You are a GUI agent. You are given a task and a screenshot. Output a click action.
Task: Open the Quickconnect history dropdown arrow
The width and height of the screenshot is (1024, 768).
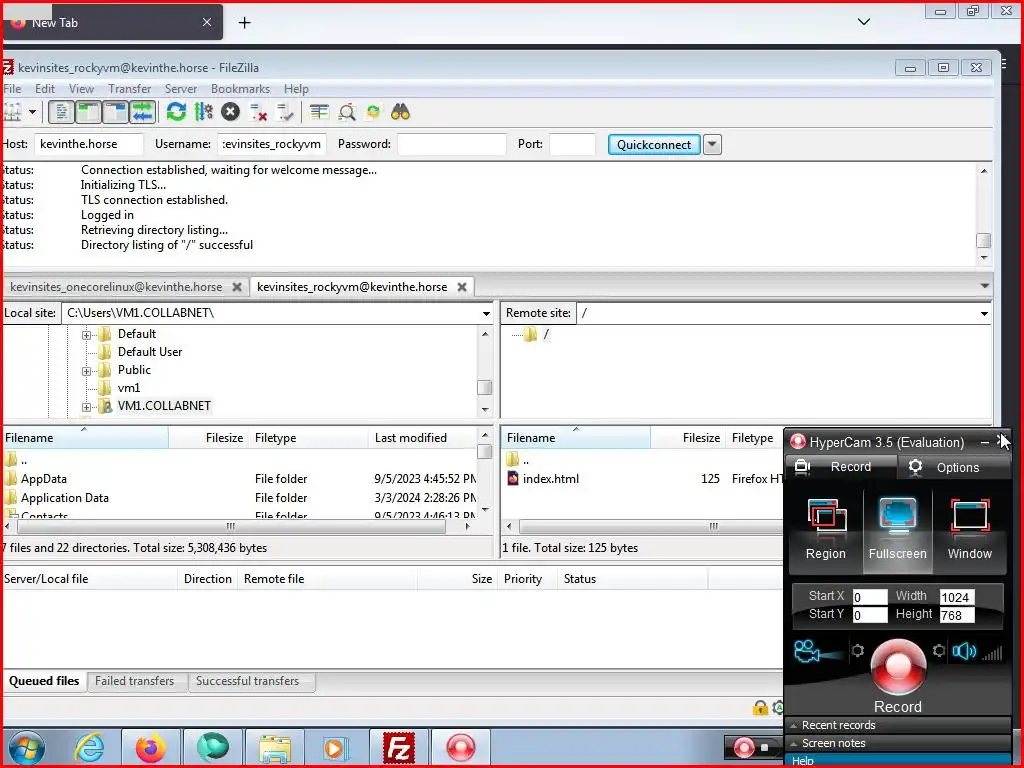(x=712, y=144)
